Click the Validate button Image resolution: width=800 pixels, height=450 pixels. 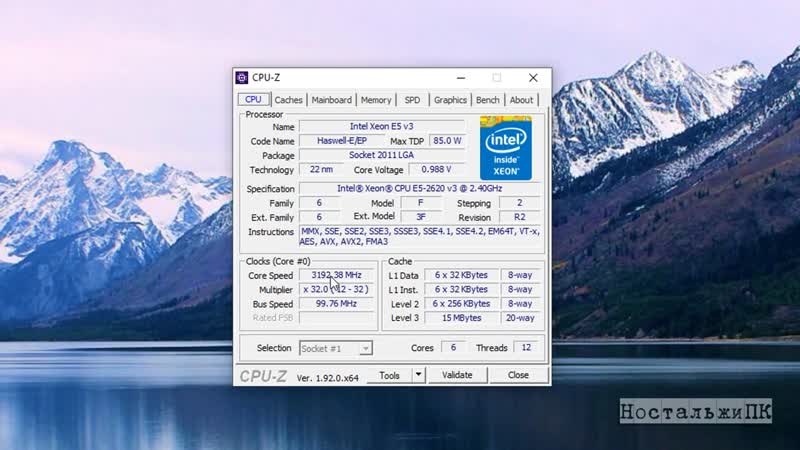pyautogui.click(x=457, y=375)
